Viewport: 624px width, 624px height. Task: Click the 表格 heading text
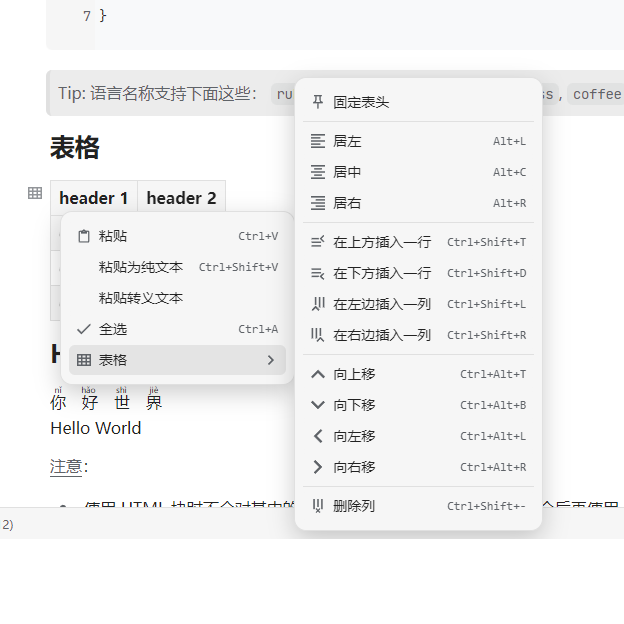point(75,147)
